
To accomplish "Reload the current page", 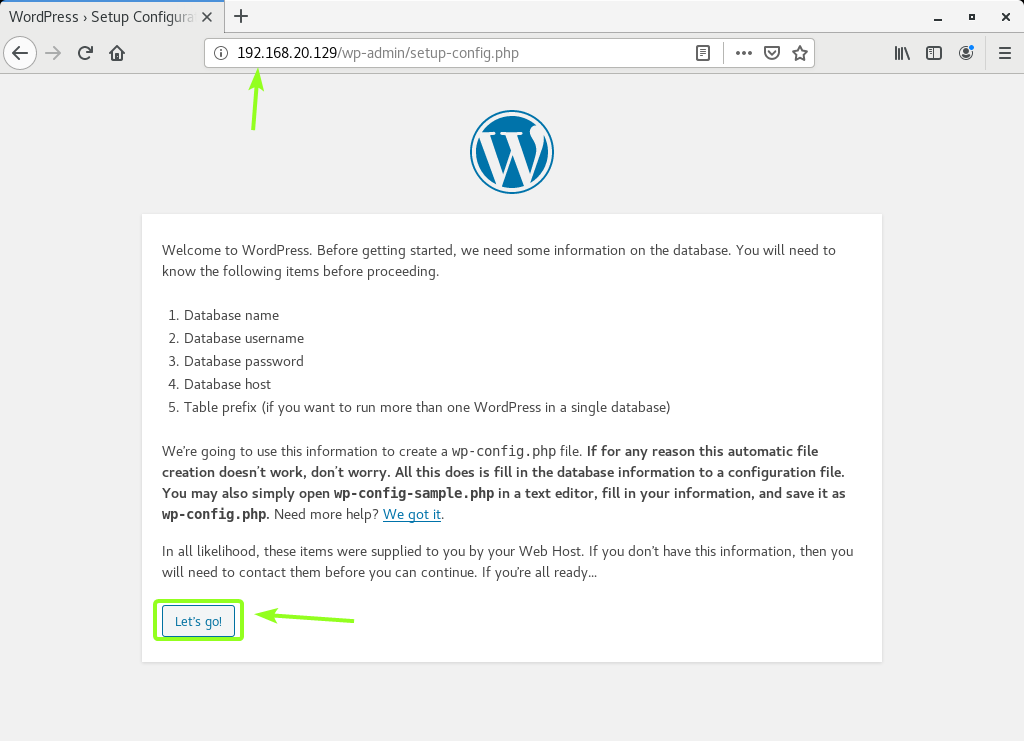I will click(85, 53).
